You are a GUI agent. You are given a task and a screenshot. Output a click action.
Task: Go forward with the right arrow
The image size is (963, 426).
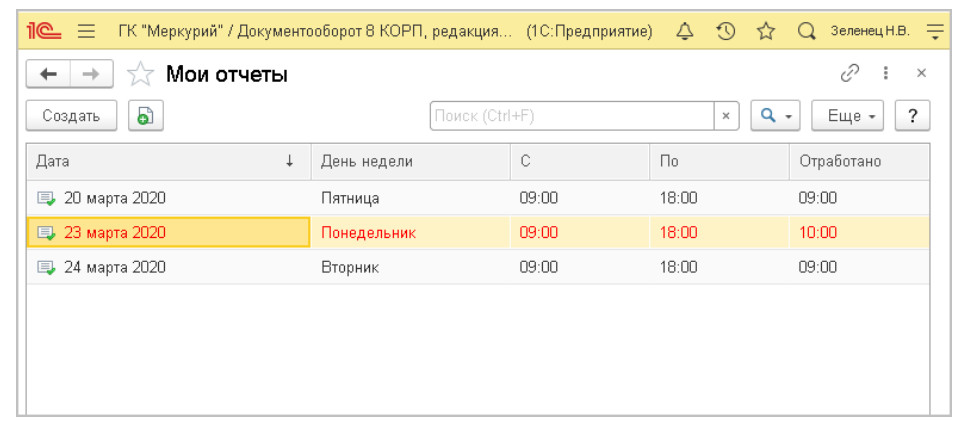[x=90, y=73]
